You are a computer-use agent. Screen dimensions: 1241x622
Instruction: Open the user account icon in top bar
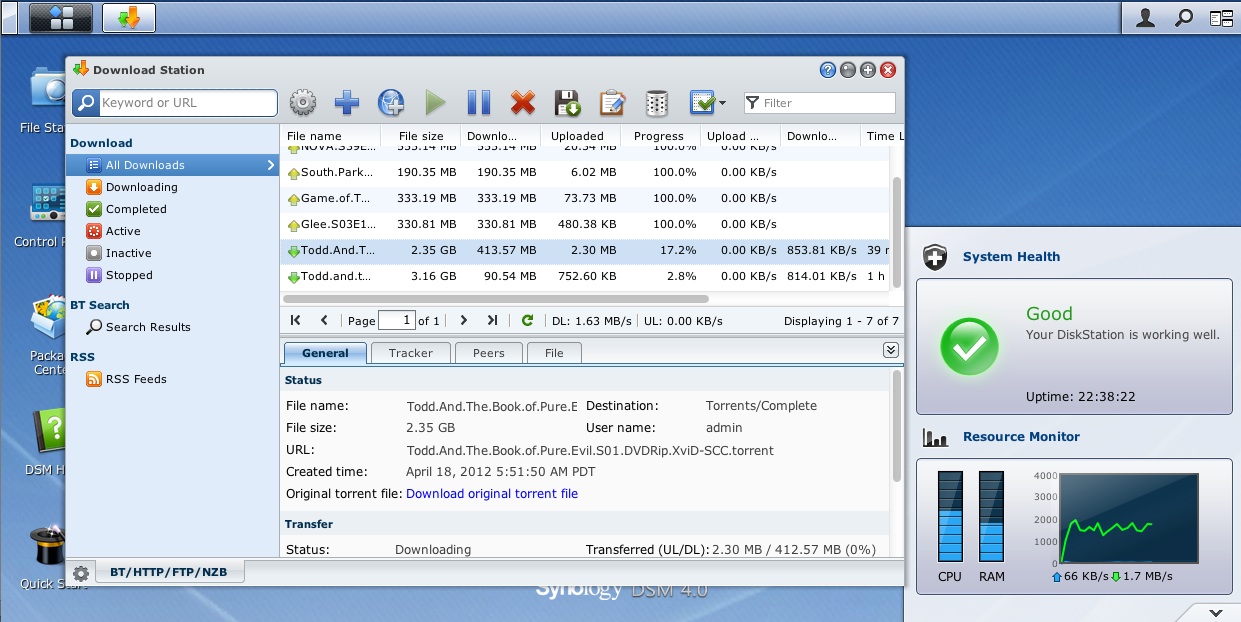tap(1146, 17)
